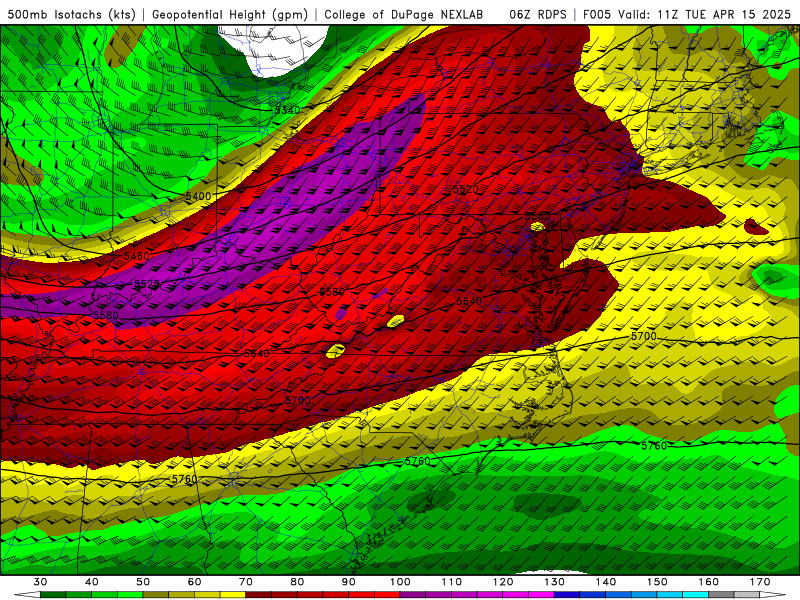The height and width of the screenshot is (600, 800).
Task: Pick the 90 knot color bar label
Action: tap(349, 582)
